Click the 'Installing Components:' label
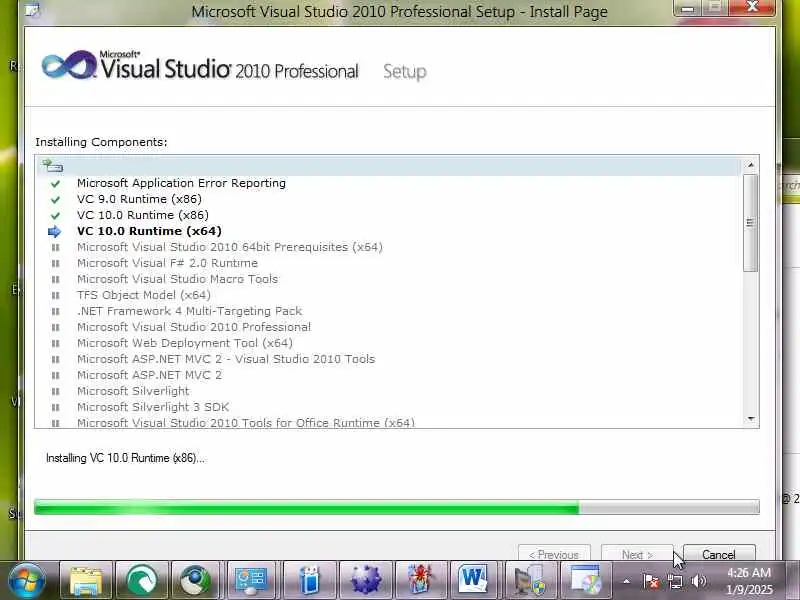800x600 pixels. [x=101, y=142]
